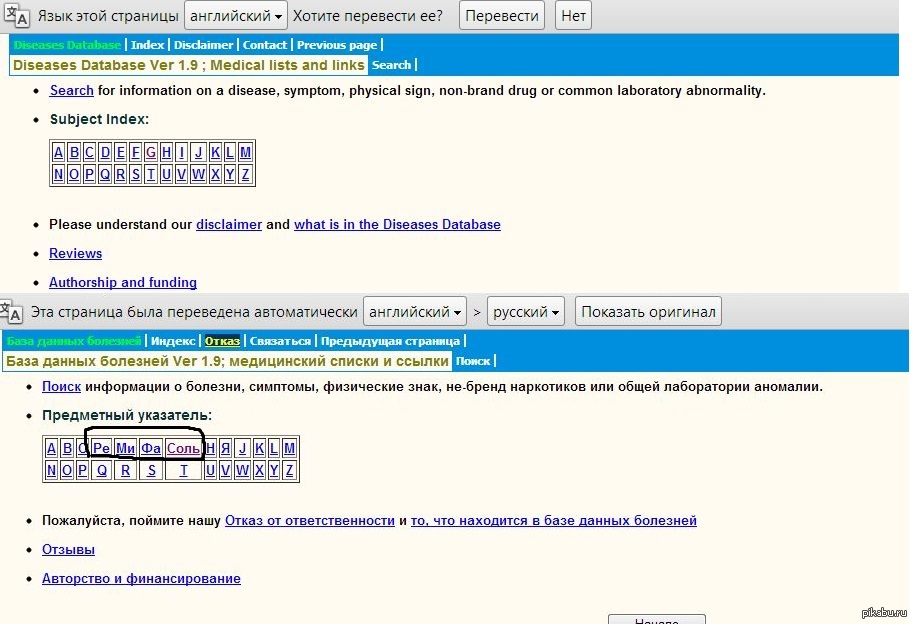Open the 'Отказ от ответственности' link
The width and height of the screenshot is (912, 624).
point(310,521)
